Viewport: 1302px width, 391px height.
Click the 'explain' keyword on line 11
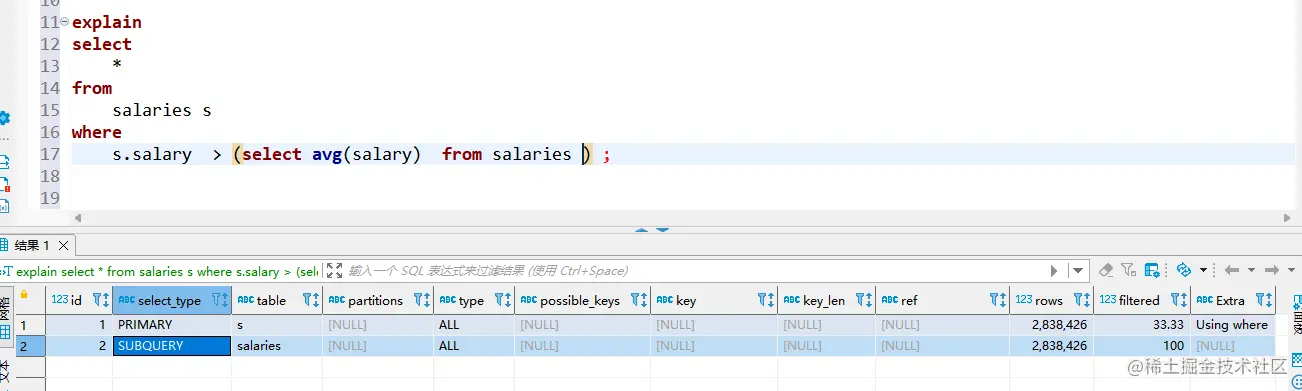pos(107,22)
